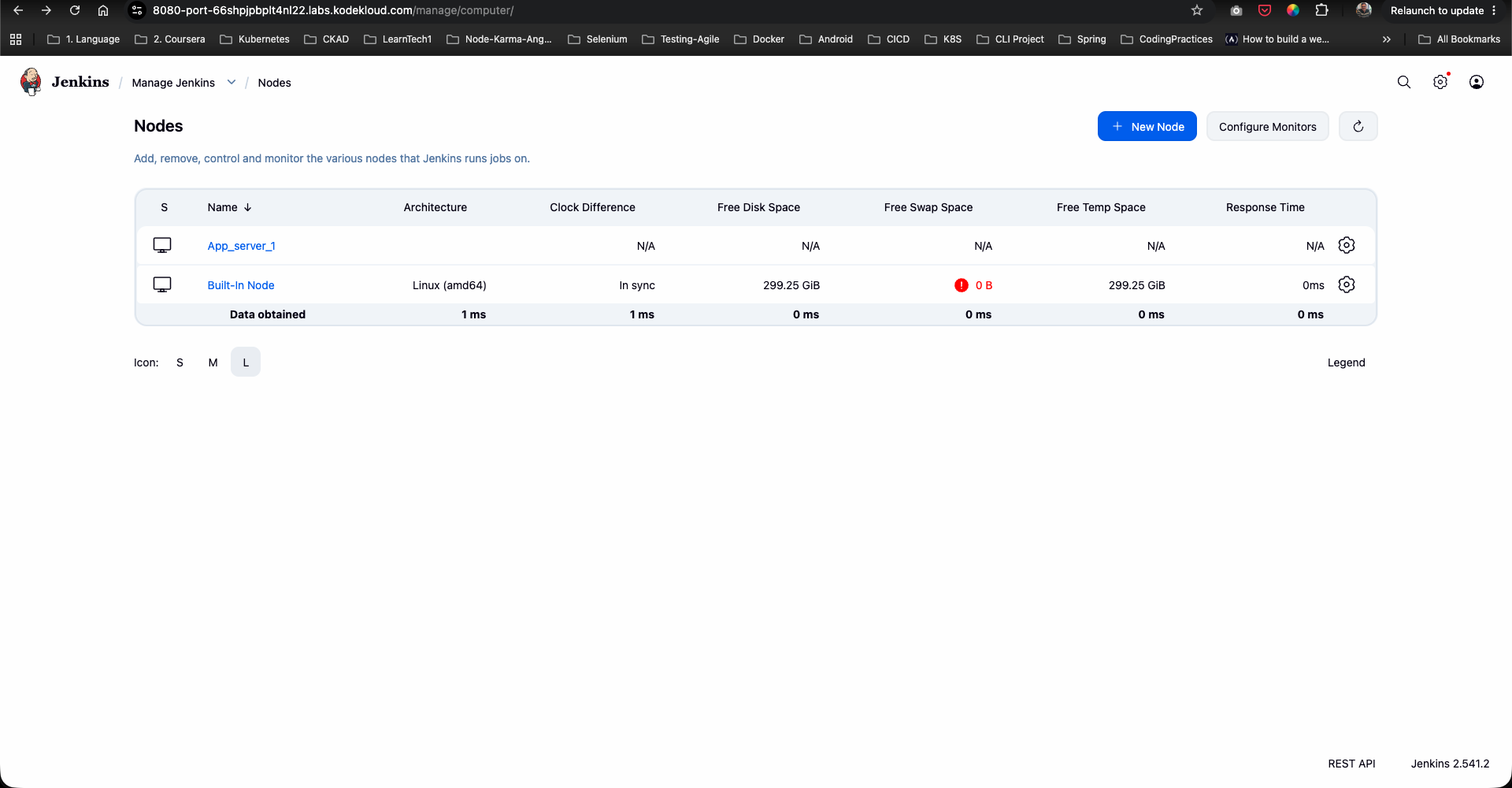The width and height of the screenshot is (1512, 788).
Task: Open the How to build a we... bookmark
Action: (x=1277, y=39)
